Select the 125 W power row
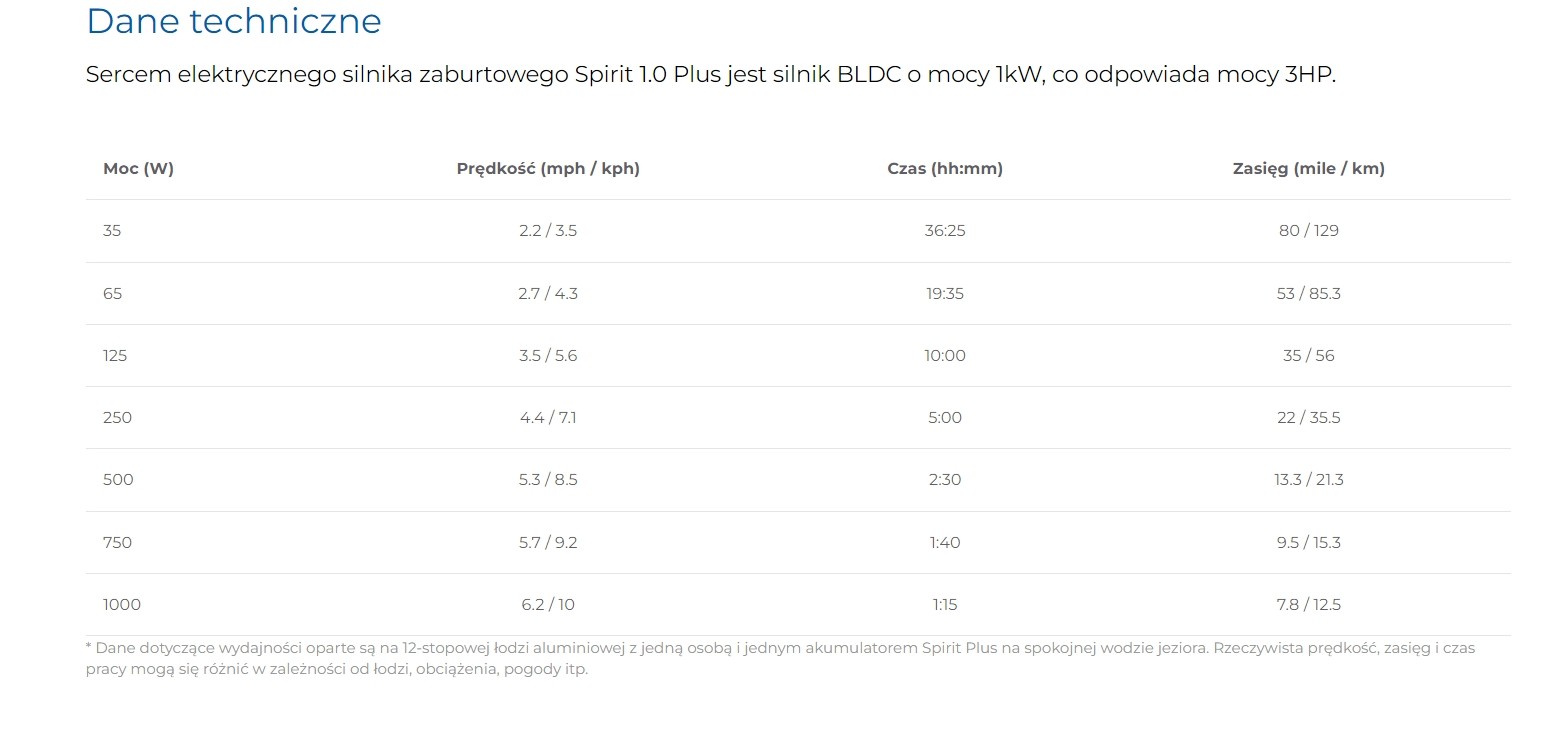 tap(115, 356)
